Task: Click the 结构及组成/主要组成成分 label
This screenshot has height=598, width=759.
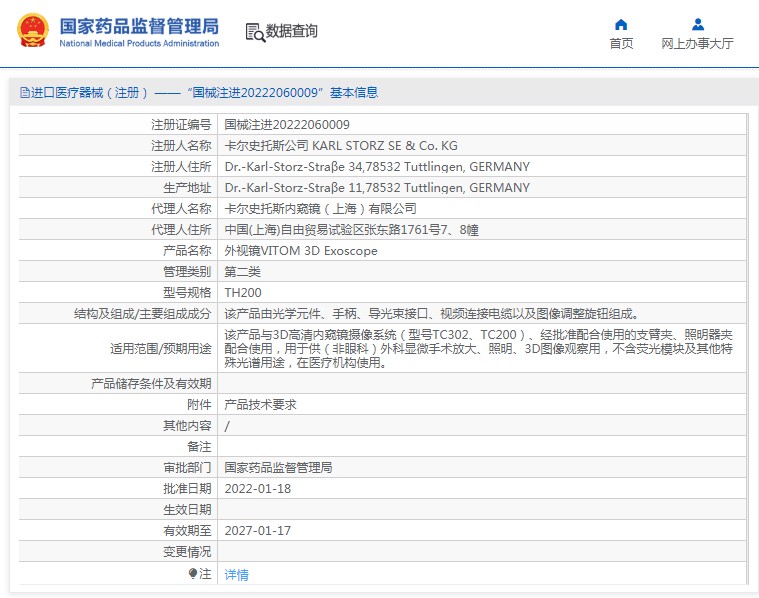Action: click(x=142, y=314)
